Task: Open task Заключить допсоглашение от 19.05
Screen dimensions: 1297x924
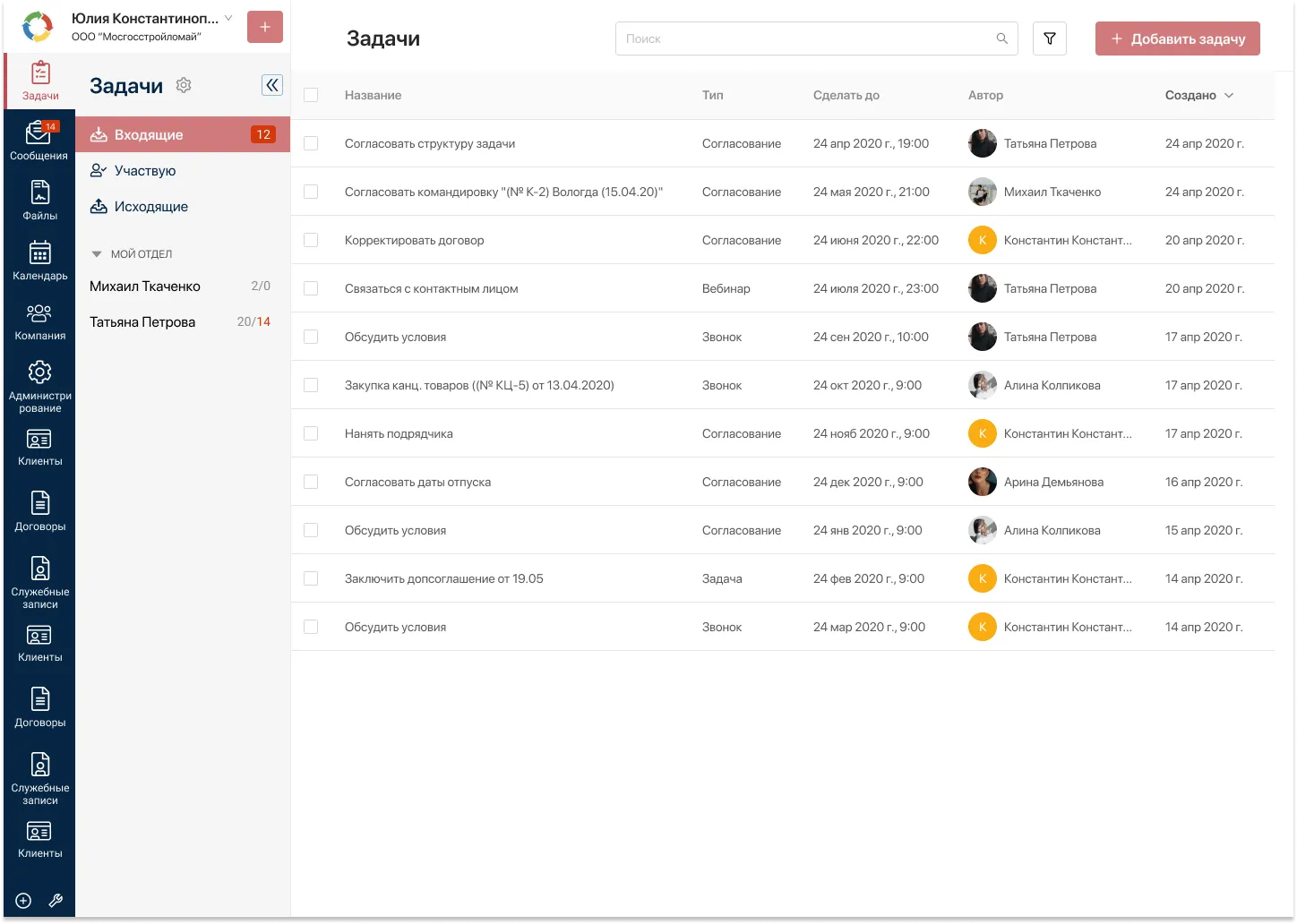Action: pos(444,578)
